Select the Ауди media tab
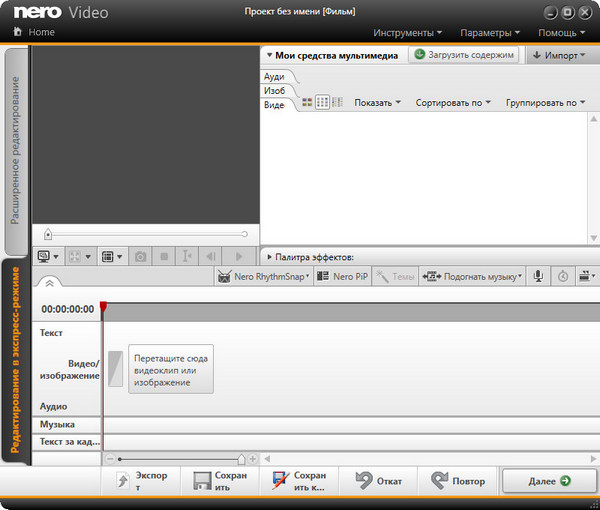Viewport: 600px width, 510px height. pos(274,76)
